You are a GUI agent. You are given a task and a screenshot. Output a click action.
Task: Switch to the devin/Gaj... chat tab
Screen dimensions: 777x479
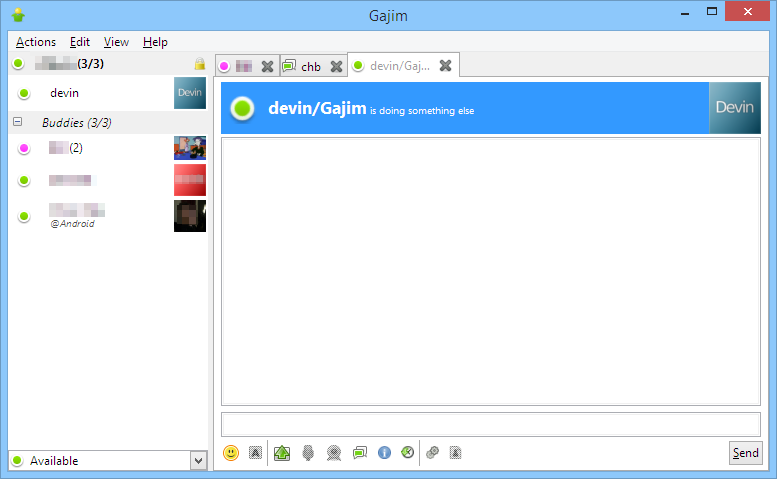pyautogui.click(x=400, y=65)
